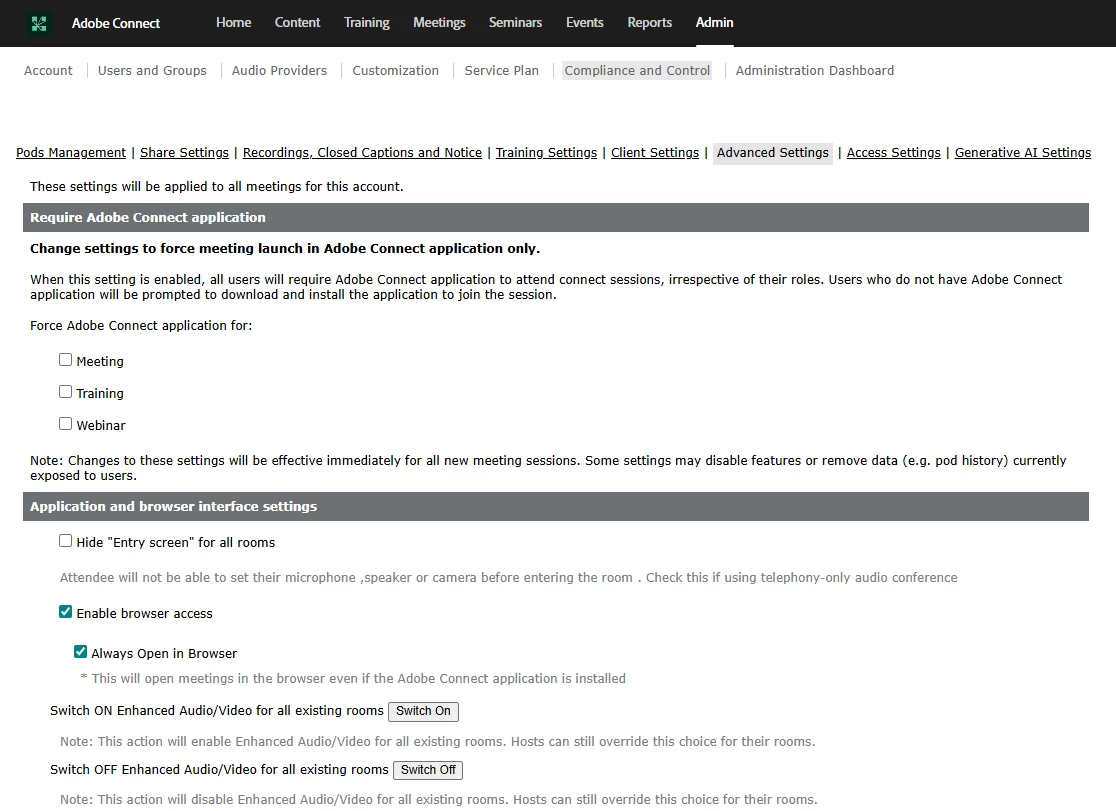Open the Seminars menu
Image resolution: width=1116 pixels, height=811 pixels.
pos(515,23)
